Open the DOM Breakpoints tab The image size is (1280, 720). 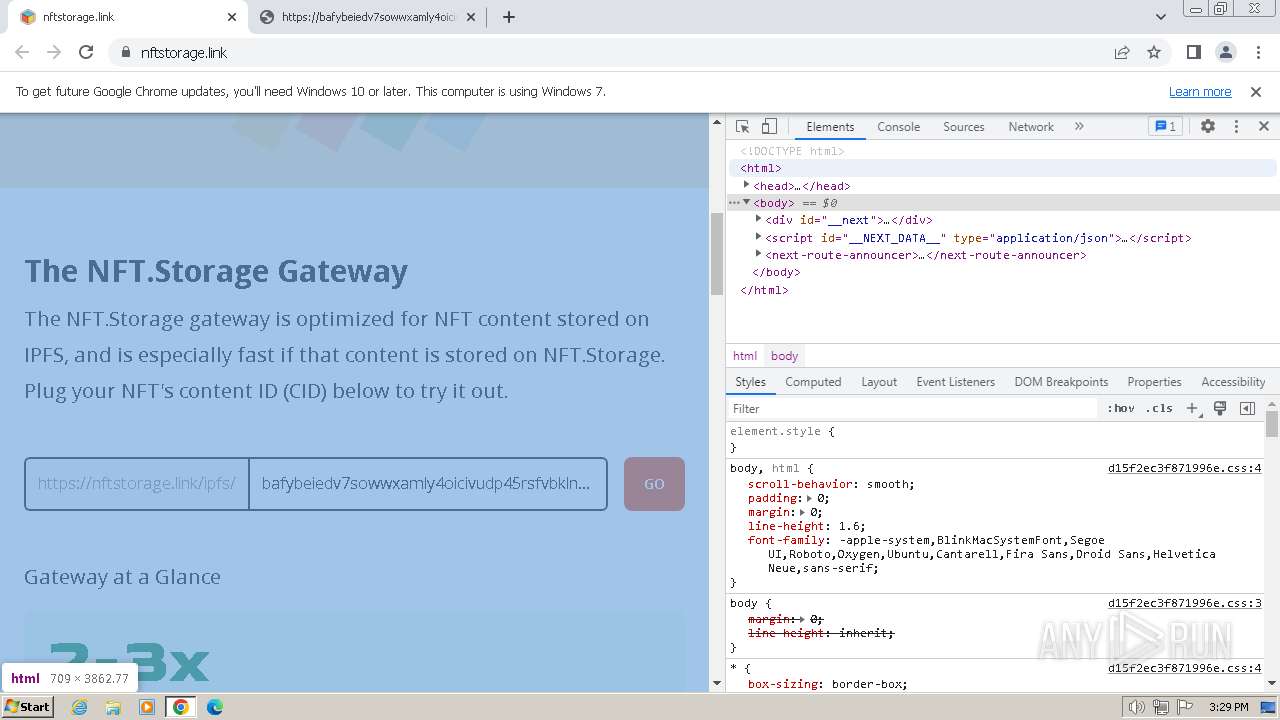[1061, 382]
